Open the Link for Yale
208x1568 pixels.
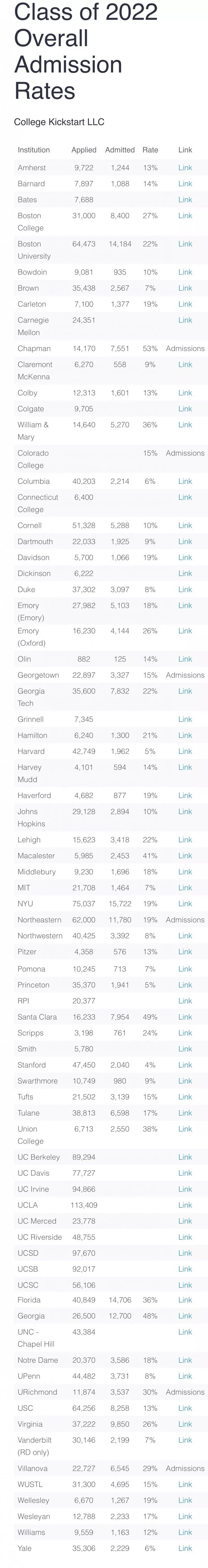pos(185,1548)
